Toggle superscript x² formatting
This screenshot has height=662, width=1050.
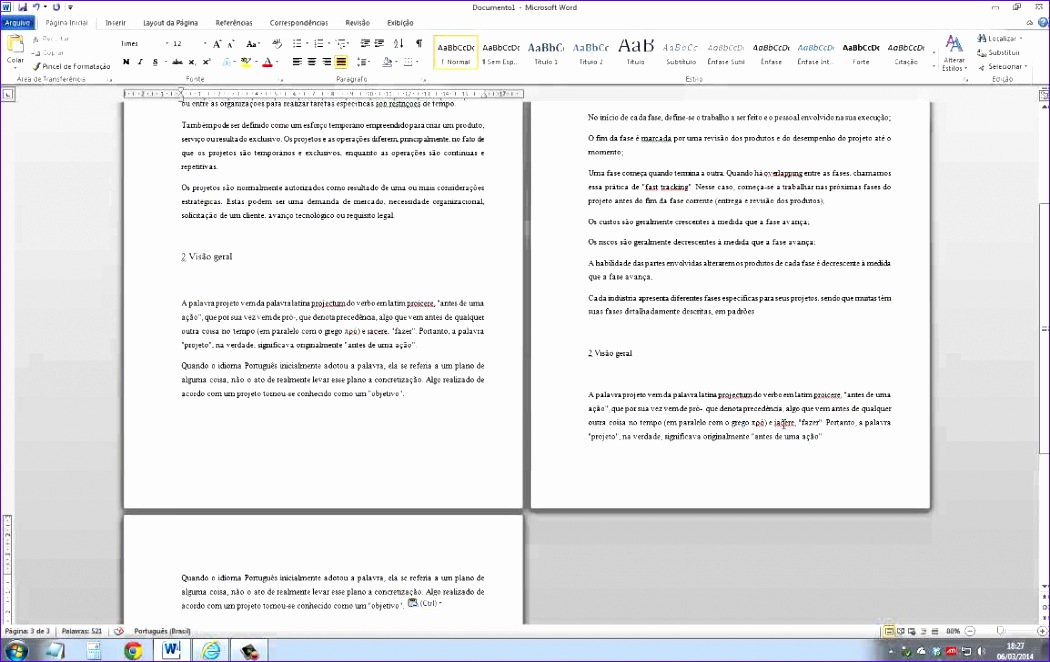206,62
